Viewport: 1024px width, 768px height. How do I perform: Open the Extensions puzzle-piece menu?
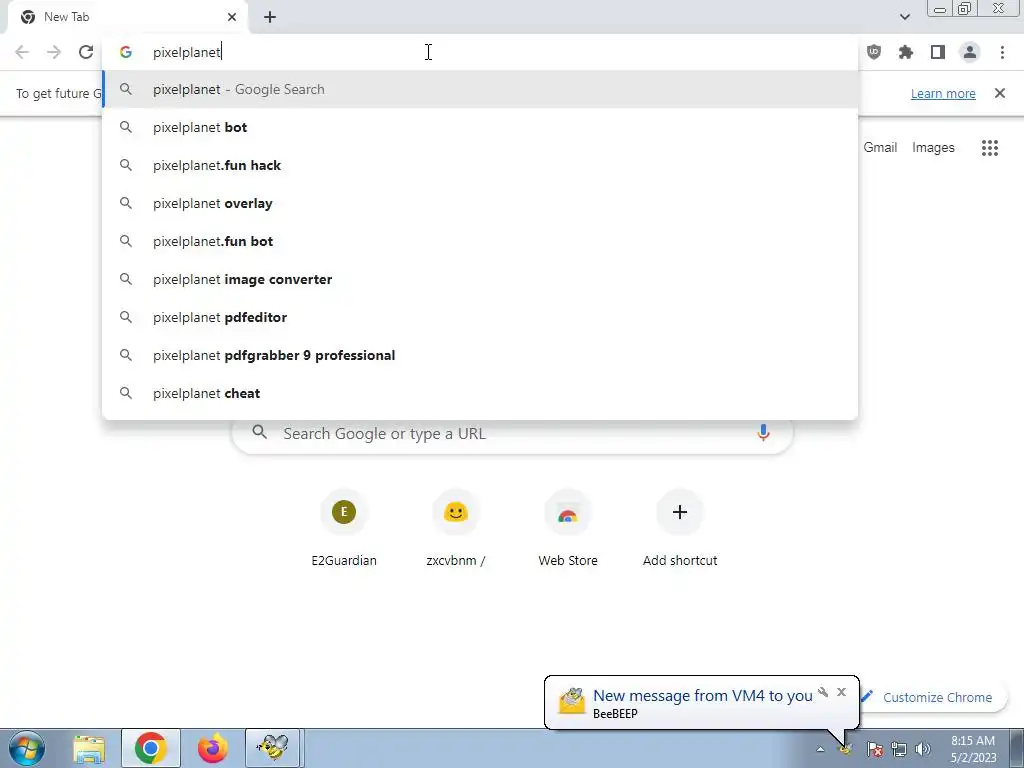coord(906,52)
